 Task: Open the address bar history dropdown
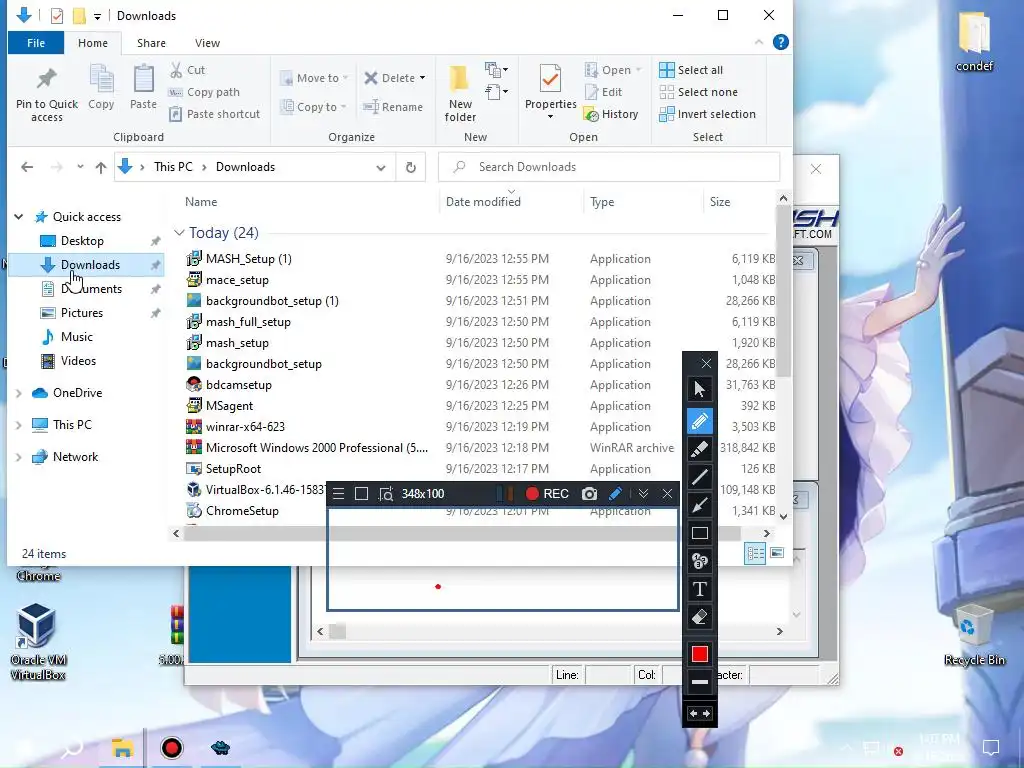coord(381,167)
